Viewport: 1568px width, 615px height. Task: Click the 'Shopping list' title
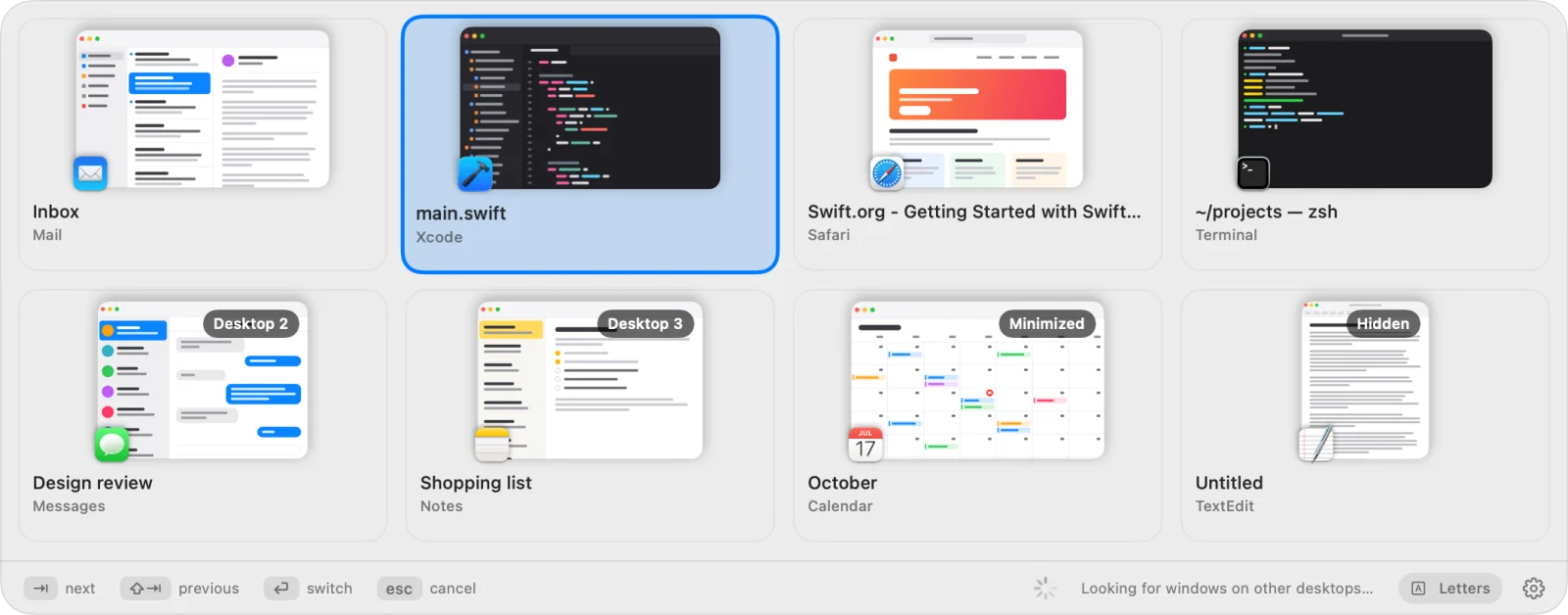pyautogui.click(x=476, y=483)
